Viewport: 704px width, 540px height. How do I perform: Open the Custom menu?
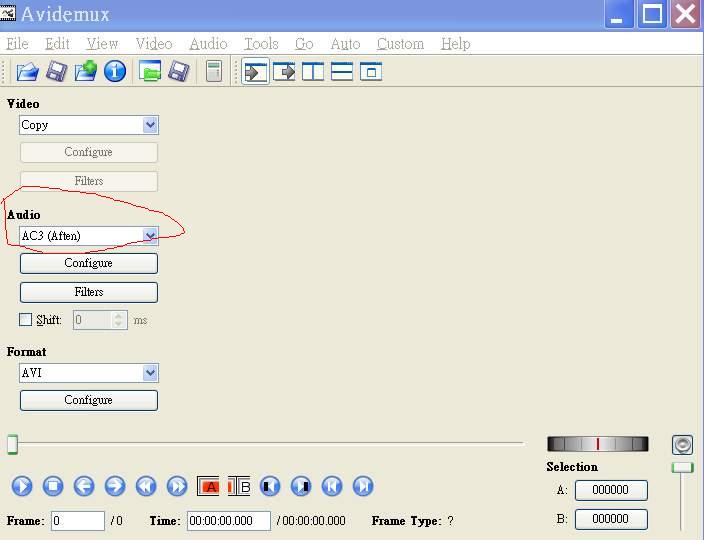(400, 44)
